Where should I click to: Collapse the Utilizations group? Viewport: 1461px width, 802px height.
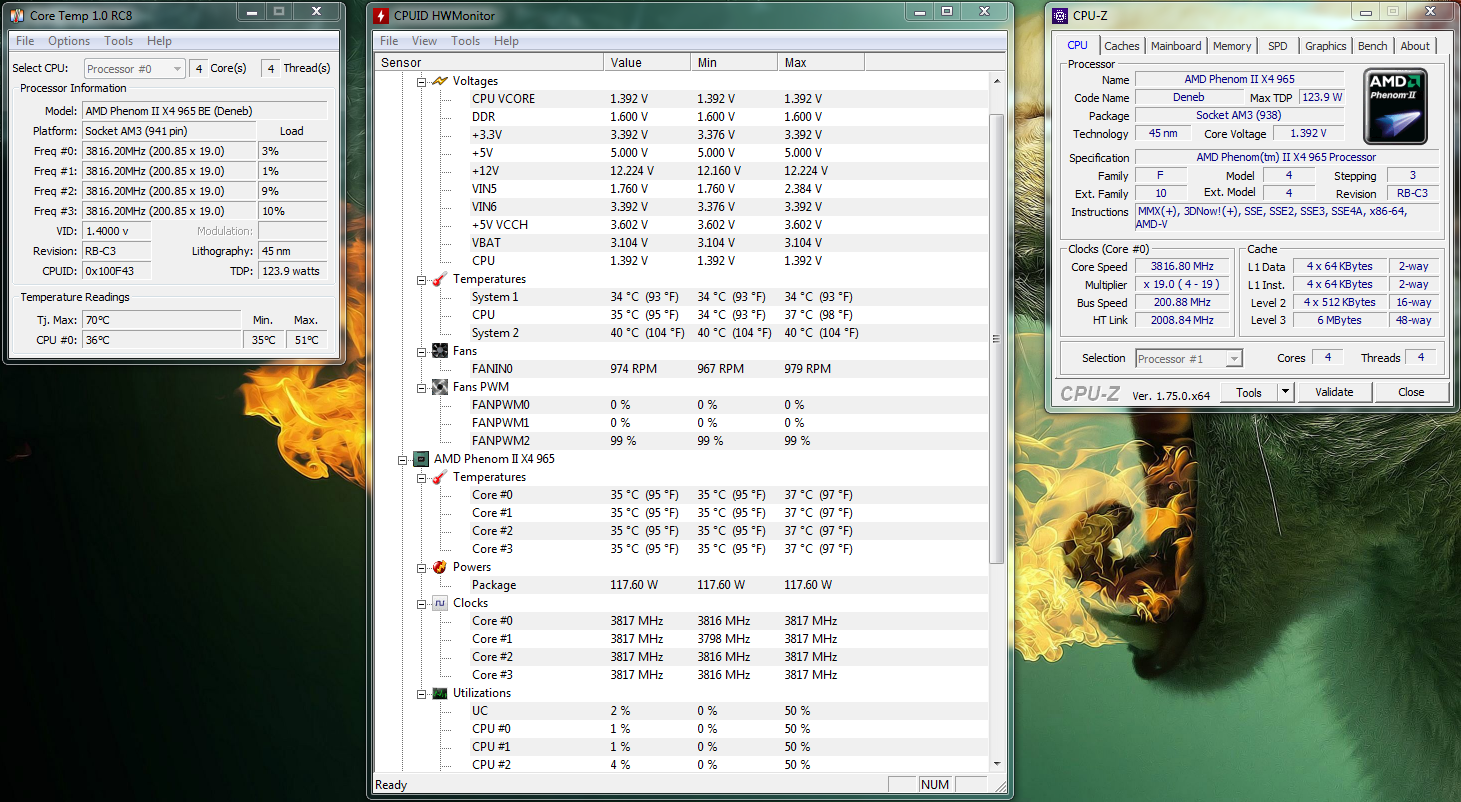tap(421, 693)
